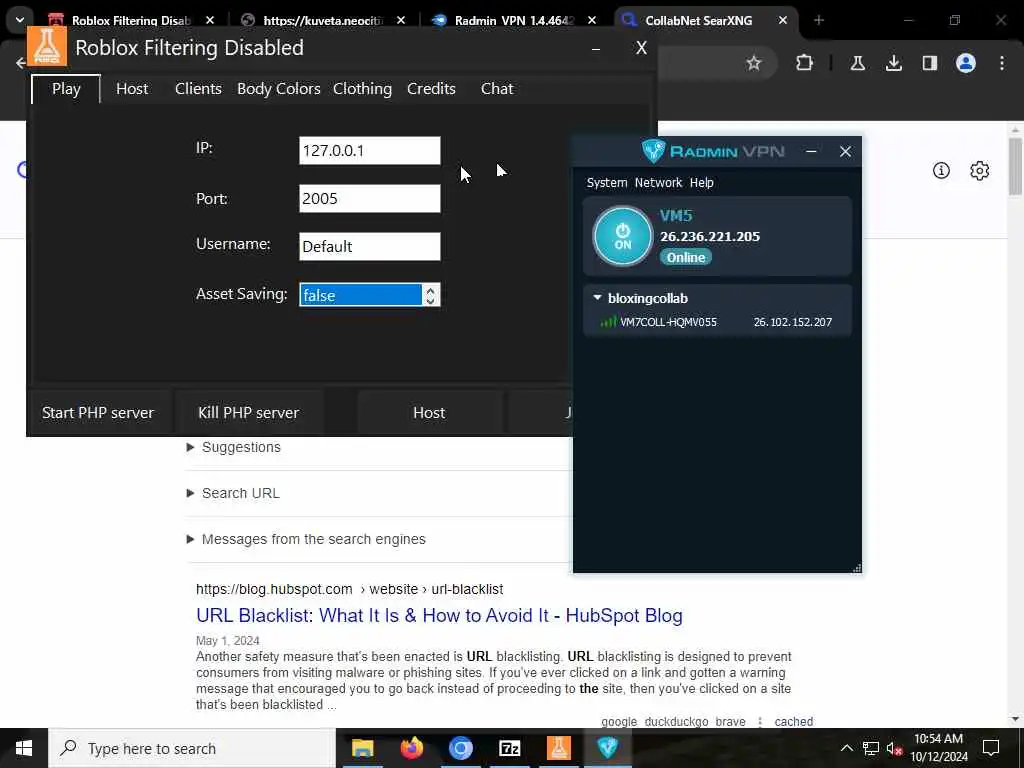Open the Windows Start menu
The image size is (1024, 768).
coord(24,748)
